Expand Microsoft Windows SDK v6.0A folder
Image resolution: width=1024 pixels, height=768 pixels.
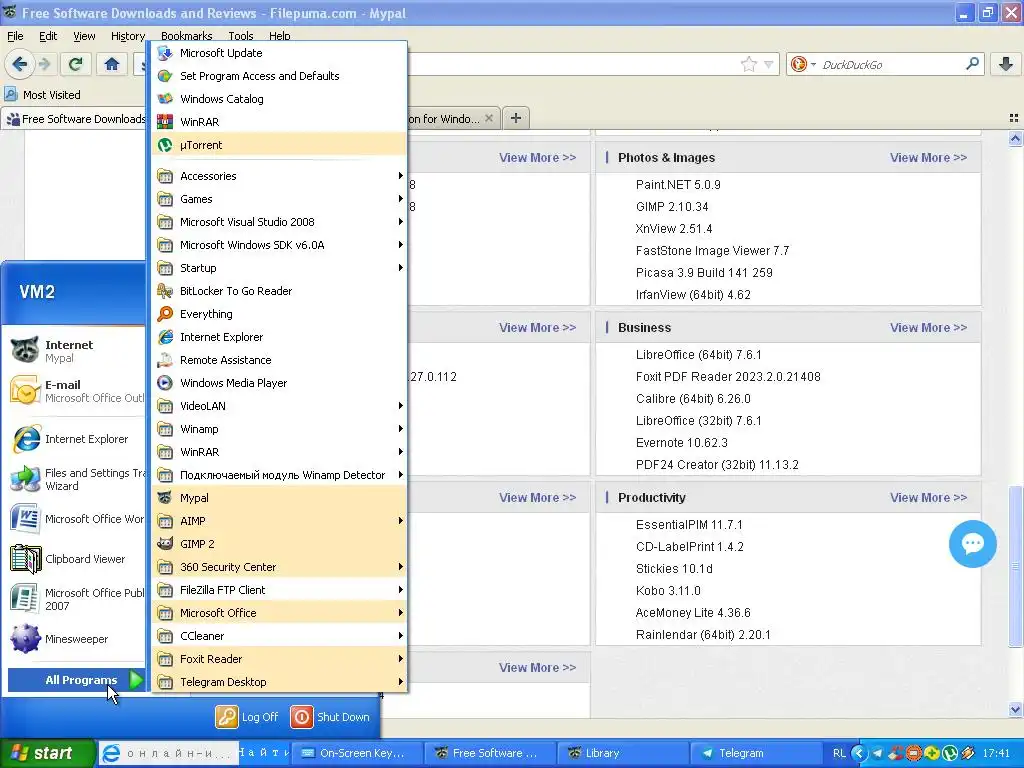click(280, 245)
